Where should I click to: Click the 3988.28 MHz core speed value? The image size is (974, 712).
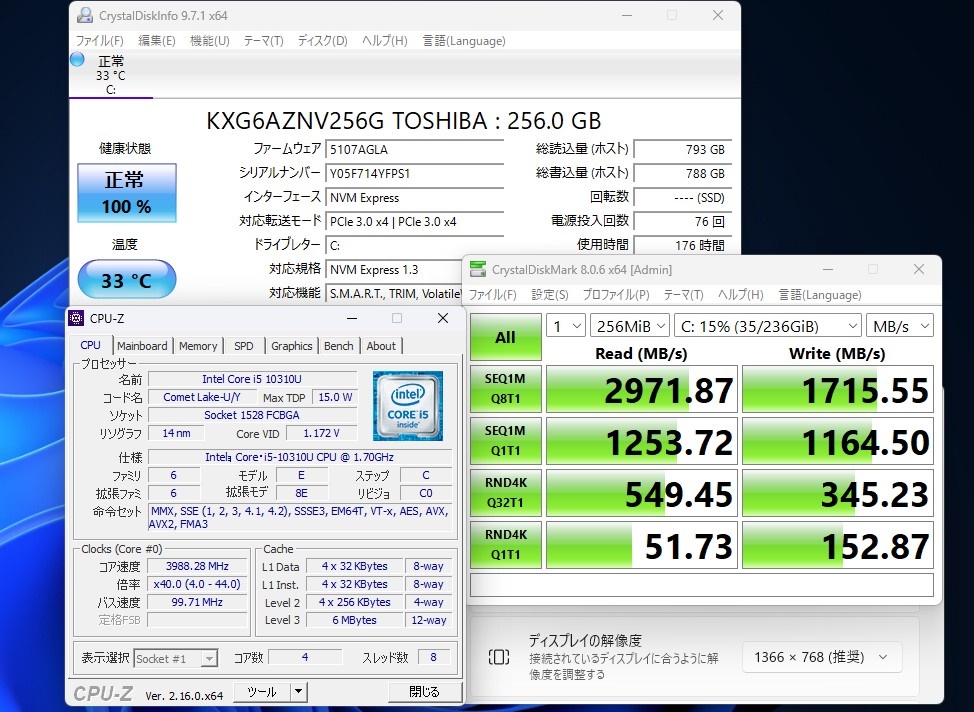[198, 566]
